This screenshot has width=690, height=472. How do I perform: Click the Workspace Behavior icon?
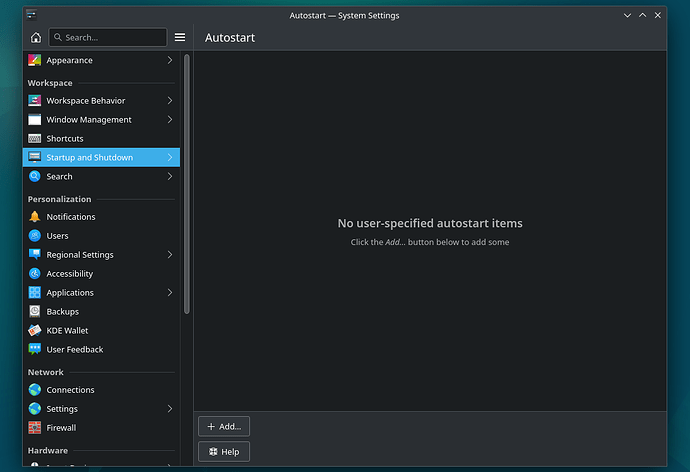coord(34,101)
